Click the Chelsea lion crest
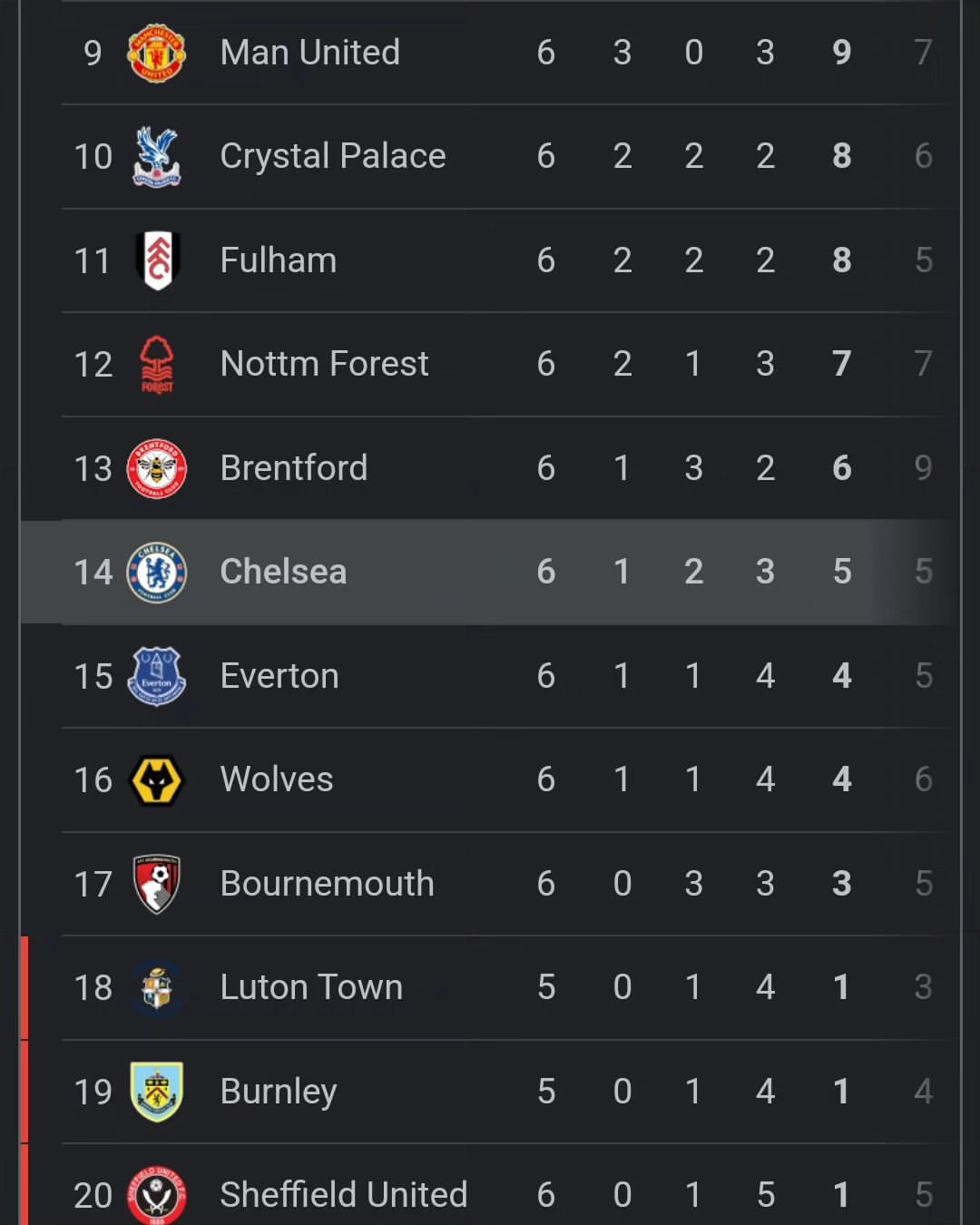This screenshot has width=980, height=1225. point(157,573)
